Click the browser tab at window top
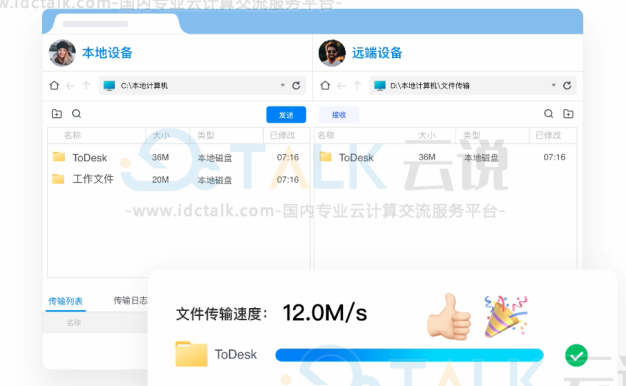 116,24
